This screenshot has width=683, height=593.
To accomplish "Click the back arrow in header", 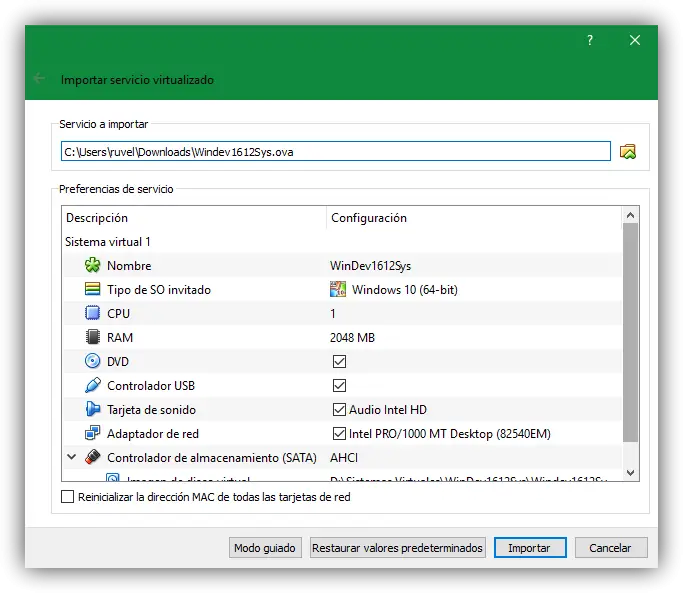I will [x=39, y=79].
